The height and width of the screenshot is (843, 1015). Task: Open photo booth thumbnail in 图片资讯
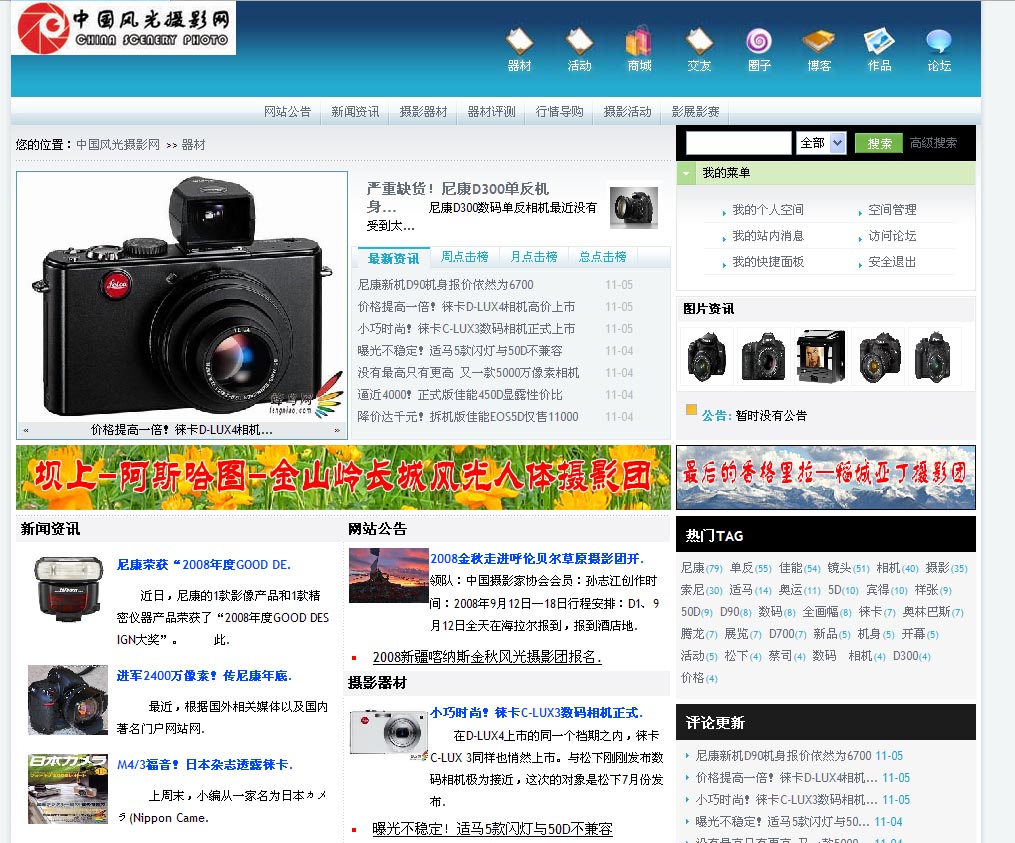pyautogui.click(x=821, y=356)
